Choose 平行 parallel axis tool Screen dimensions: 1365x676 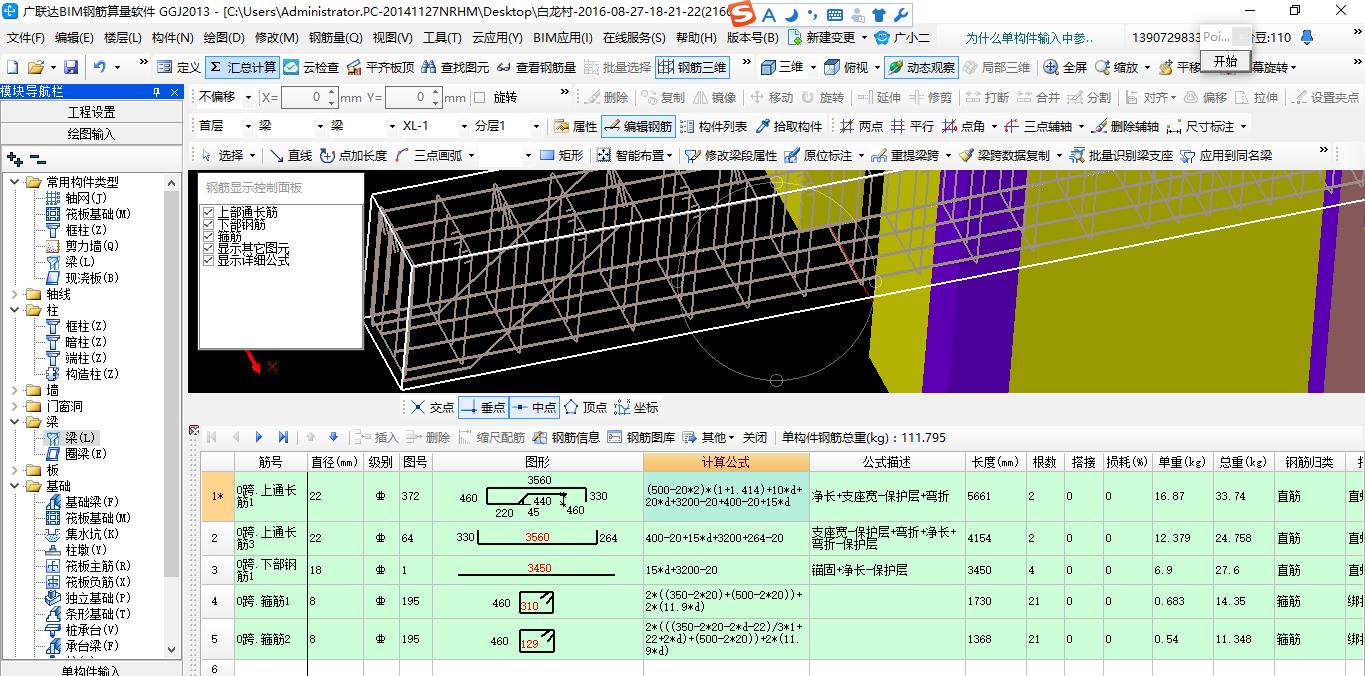(x=912, y=126)
